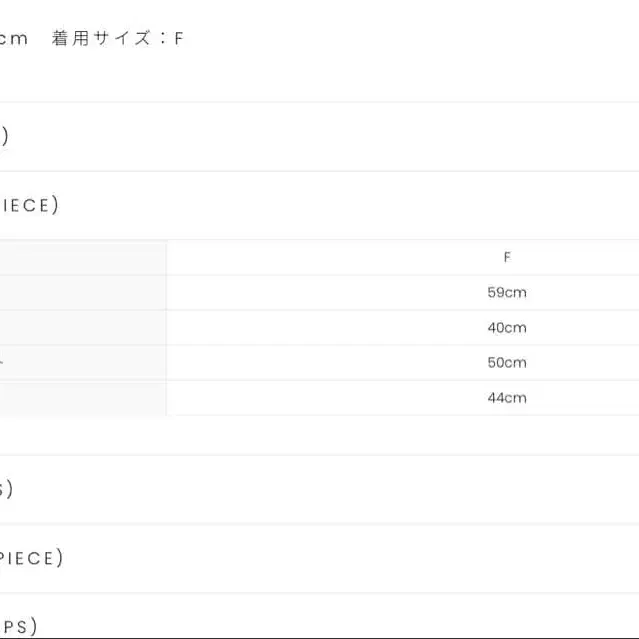Viewport: 639px width, 639px height.
Task: Select the 44cm measurement cell
Action: tap(507, 398)
